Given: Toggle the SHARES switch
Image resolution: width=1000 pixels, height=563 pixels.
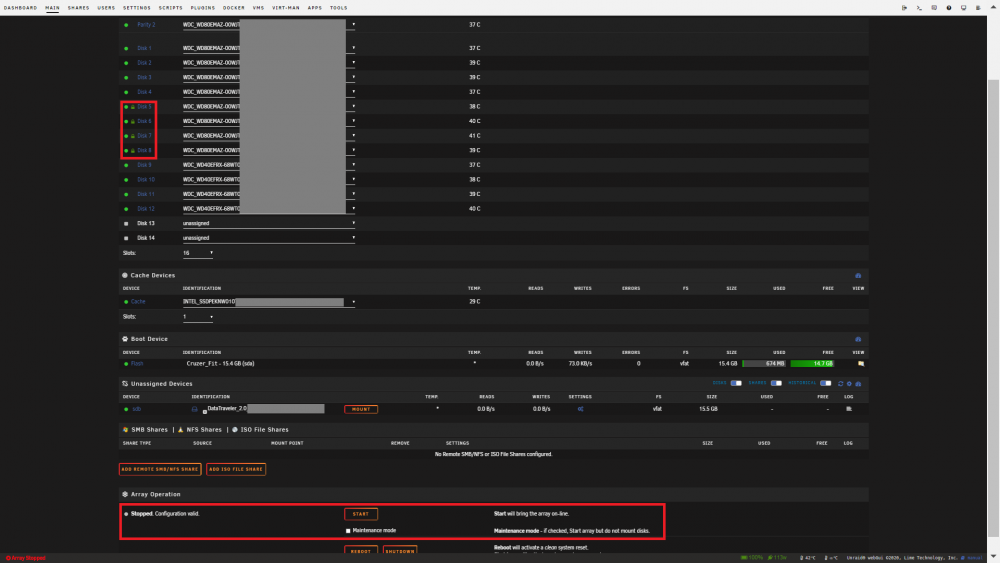Looking at the screenshot, I should coord(776,383).
